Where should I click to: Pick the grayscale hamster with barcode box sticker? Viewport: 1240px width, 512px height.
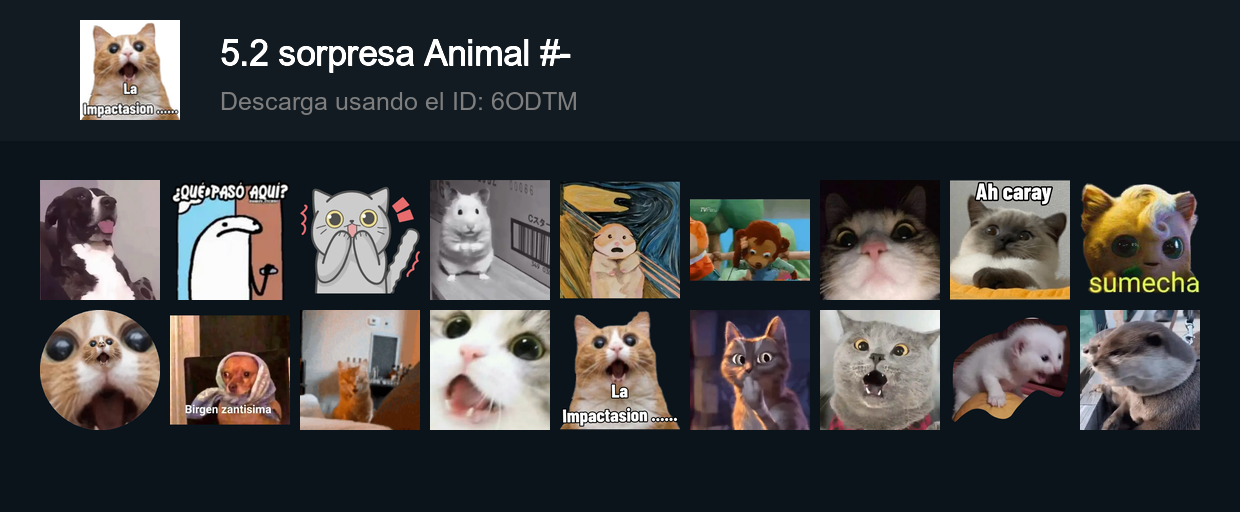coord(490,240)
